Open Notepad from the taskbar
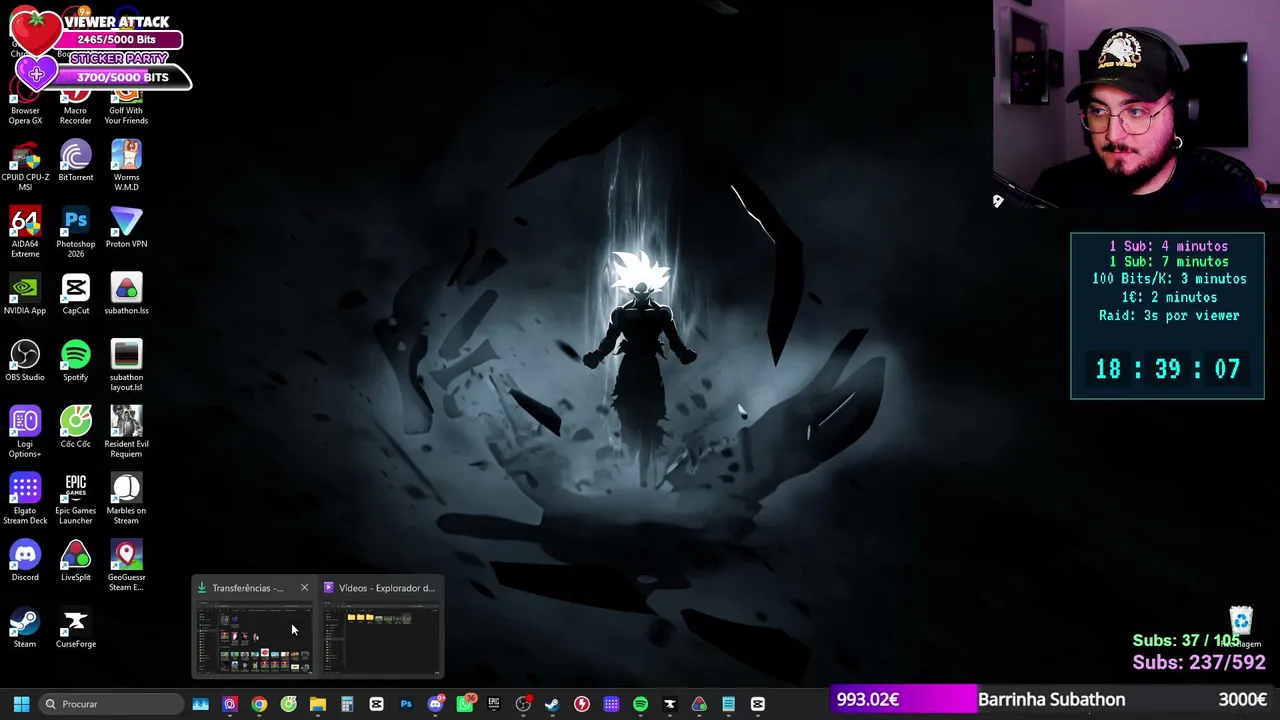The height and width of the screenshot is (720, 1280). (x=728, y=704)
